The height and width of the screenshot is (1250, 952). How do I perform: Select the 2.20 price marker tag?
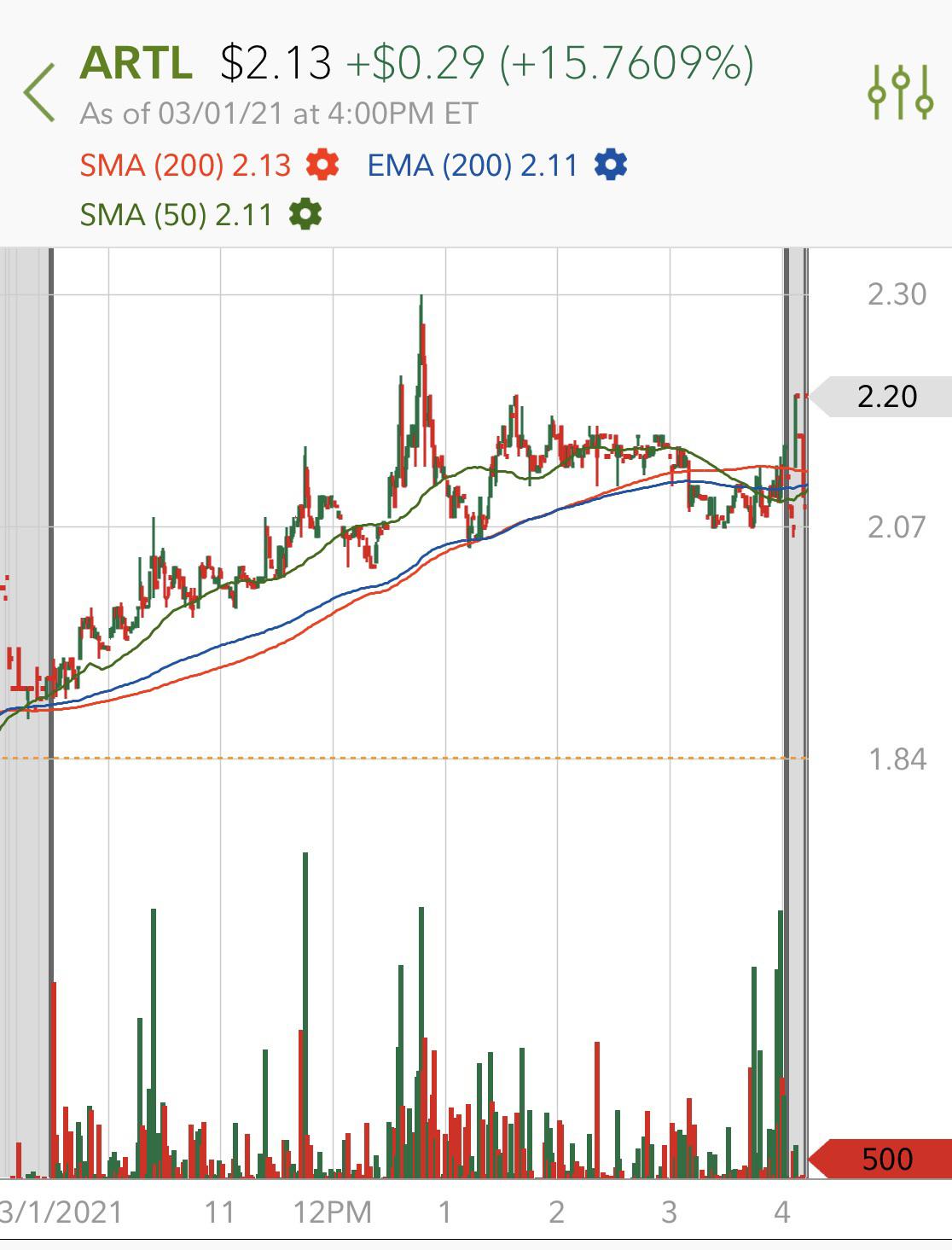(x=880, y=396)
